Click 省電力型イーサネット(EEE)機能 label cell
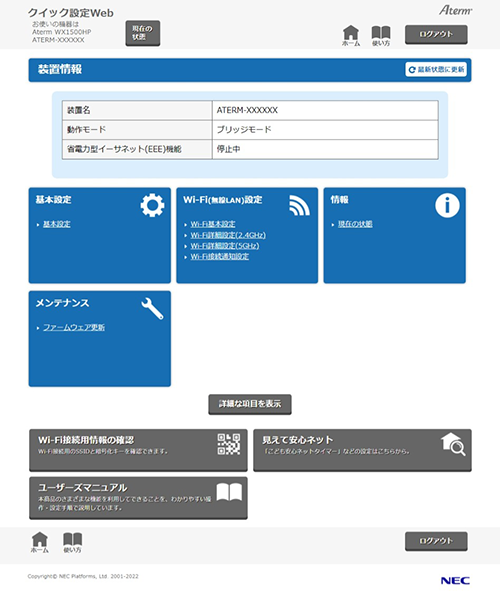500x596 pixels. pos(137,149)
